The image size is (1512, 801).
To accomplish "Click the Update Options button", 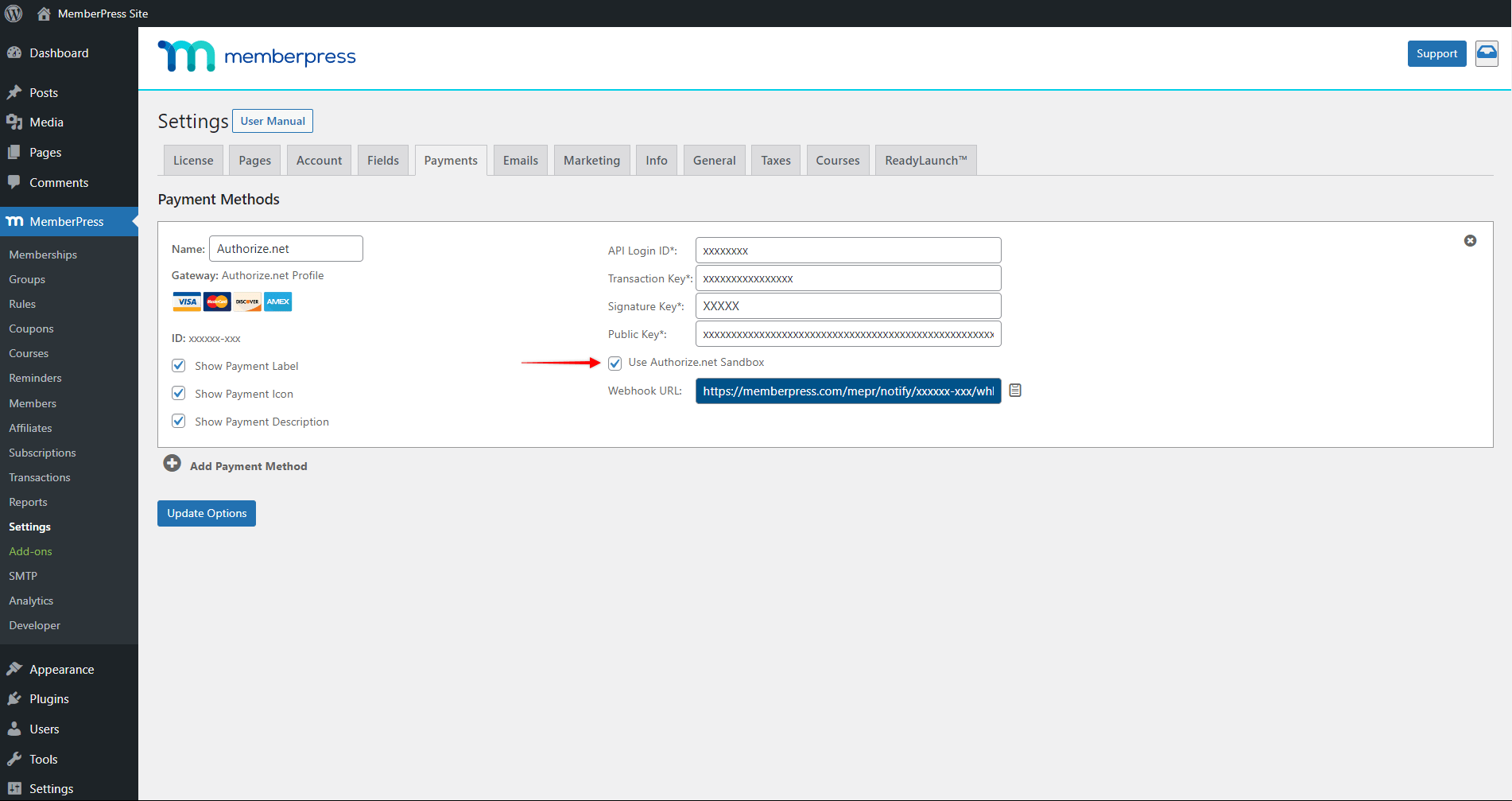I will pyautogui.click(x=207, y=513).
